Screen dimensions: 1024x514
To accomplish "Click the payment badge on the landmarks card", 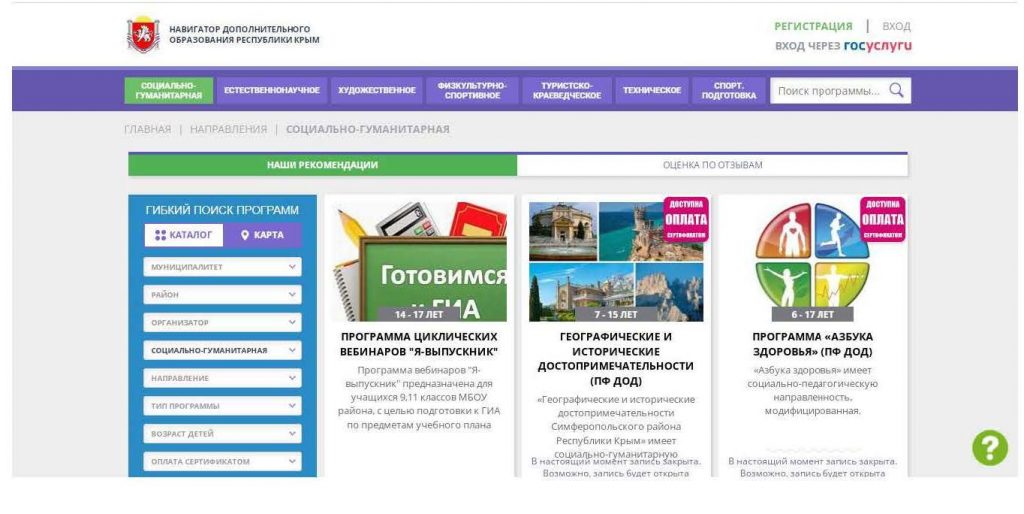I will (x=685, y=219).
